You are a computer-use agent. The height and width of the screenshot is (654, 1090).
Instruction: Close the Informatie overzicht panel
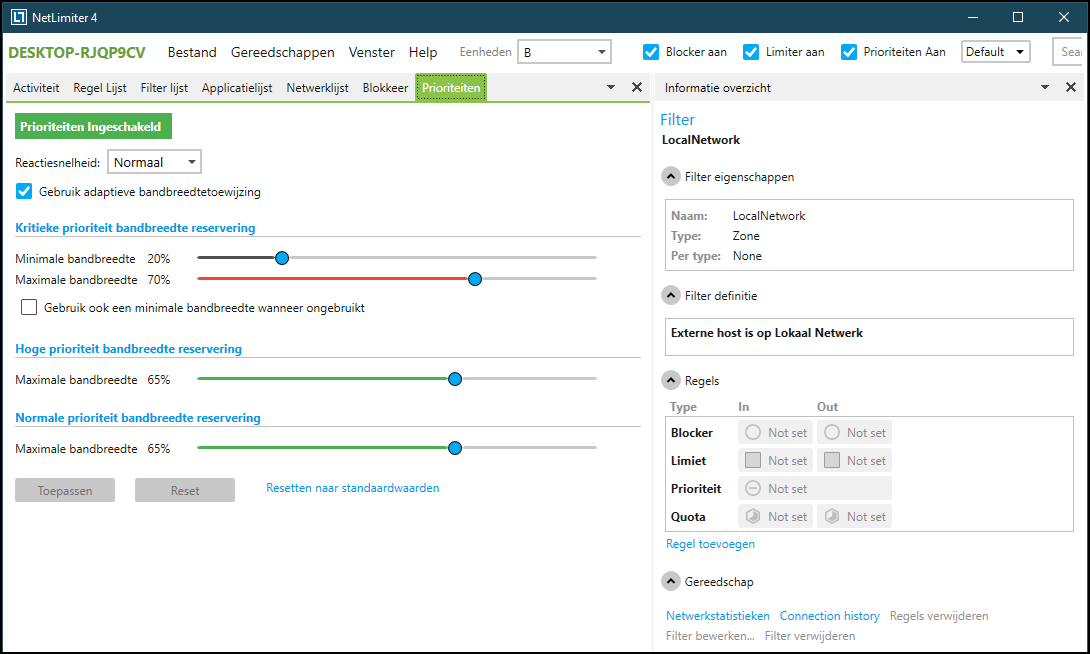(x=1071, y=88)
